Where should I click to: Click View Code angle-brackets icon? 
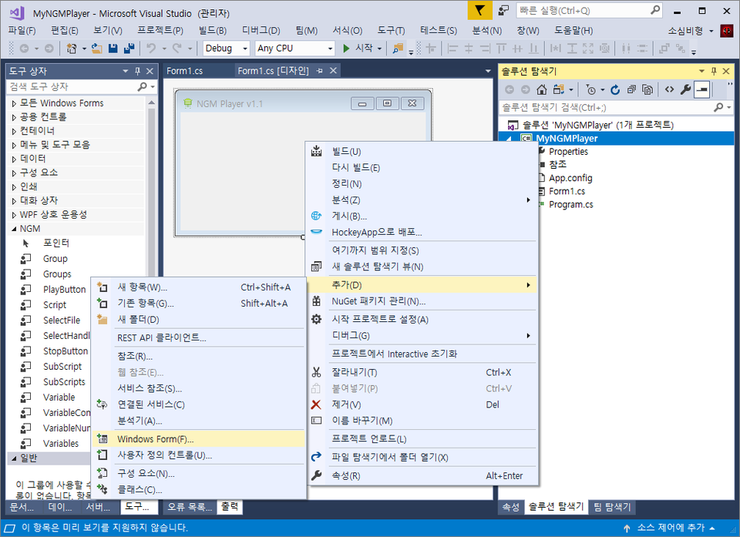pyautogui.click(x=669, y=90)
